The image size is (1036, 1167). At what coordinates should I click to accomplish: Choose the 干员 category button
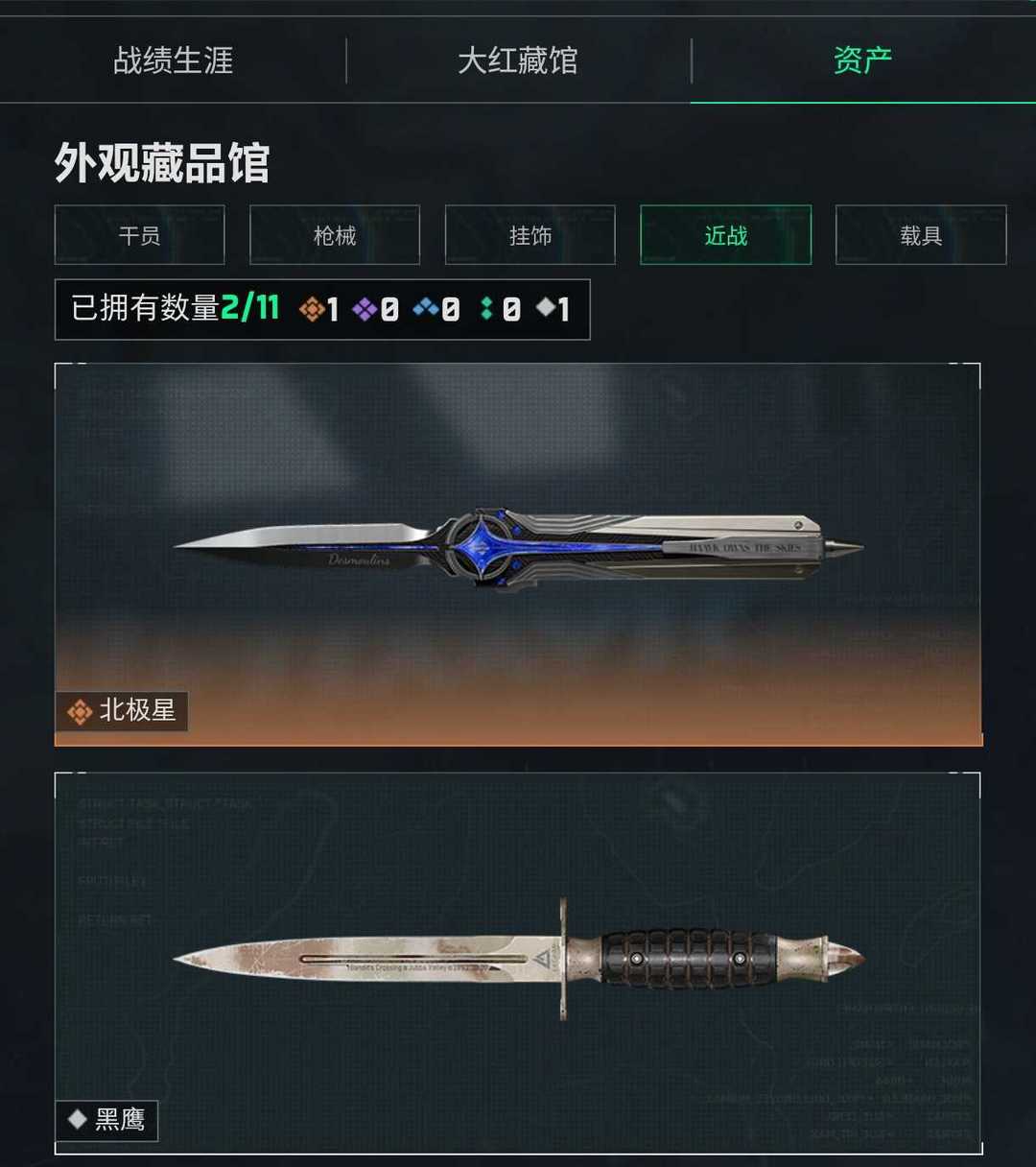click(x=139, y=235)
